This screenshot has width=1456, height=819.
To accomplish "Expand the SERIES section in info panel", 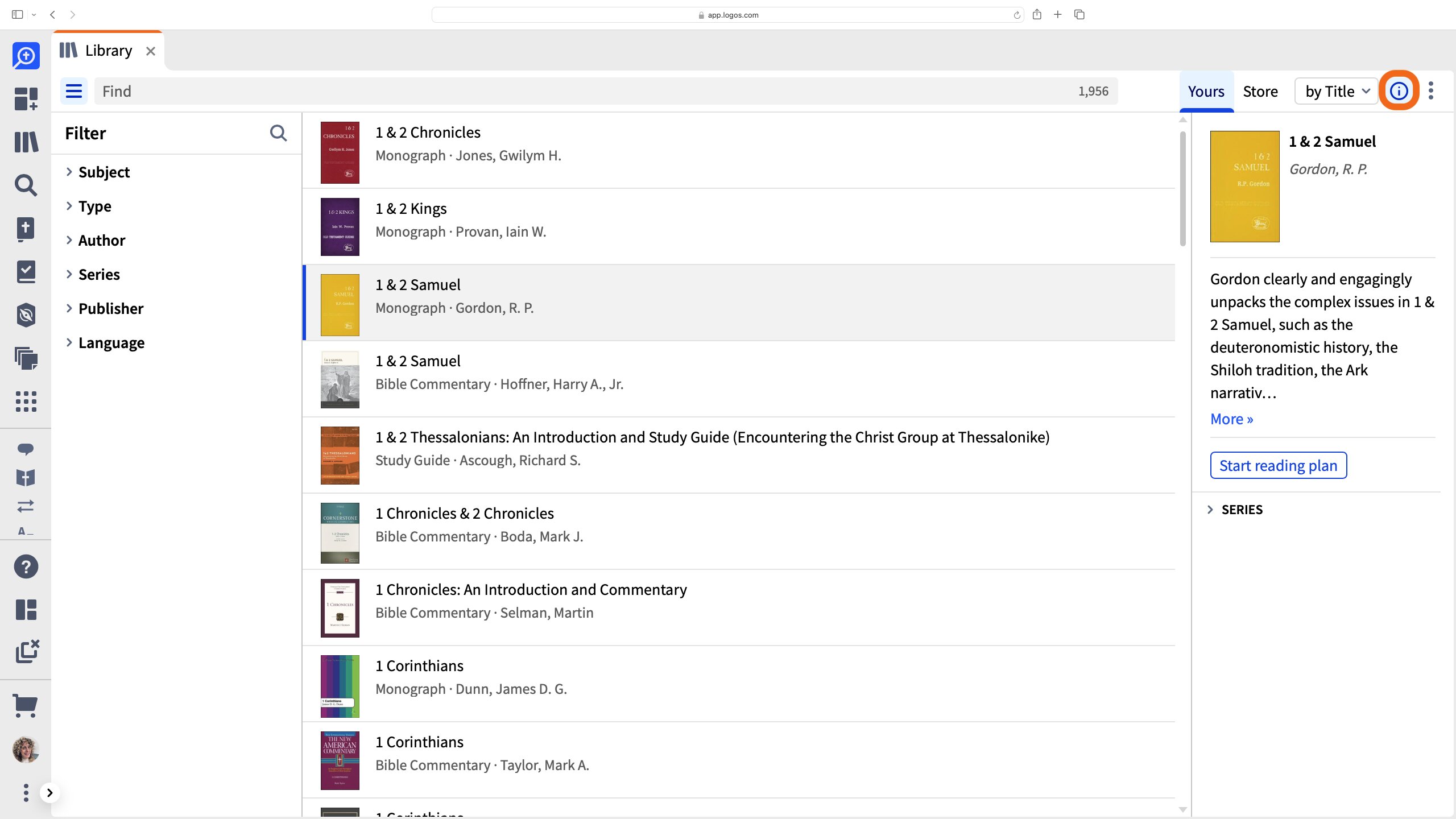I will [1234, 510].
